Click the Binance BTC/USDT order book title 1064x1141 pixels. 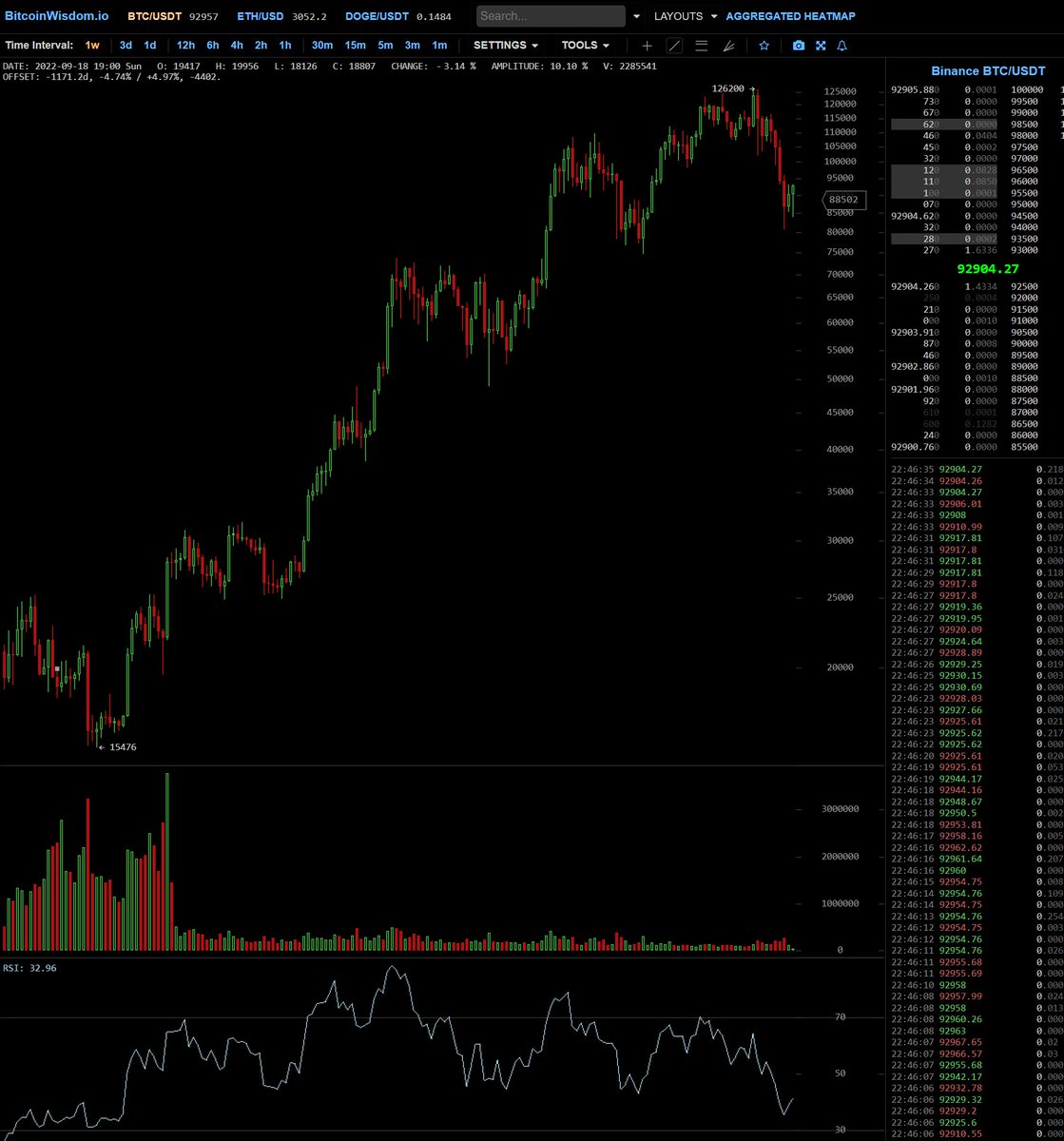[988, 71]
